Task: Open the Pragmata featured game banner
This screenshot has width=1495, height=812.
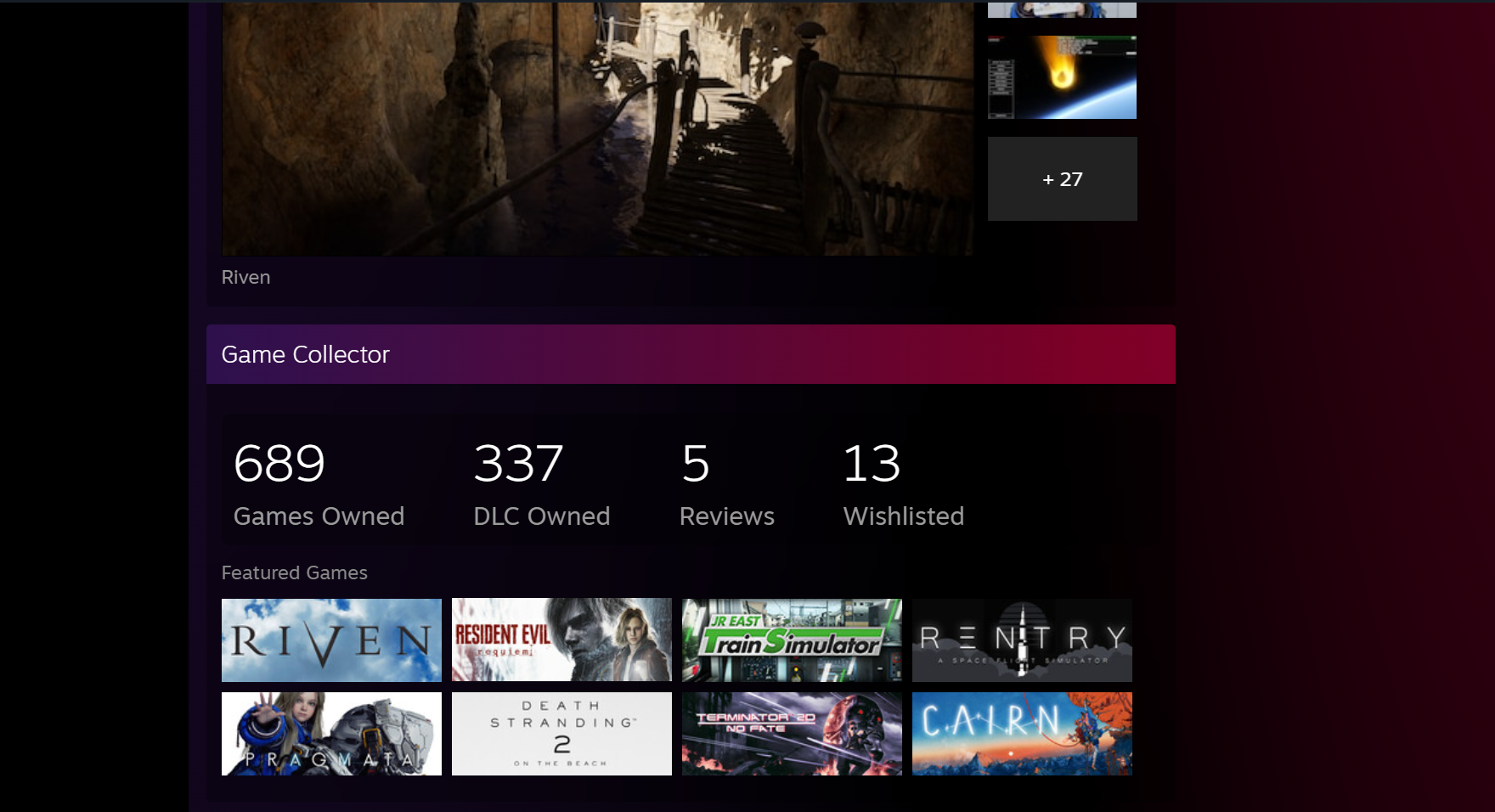Action: pos(331,733)
